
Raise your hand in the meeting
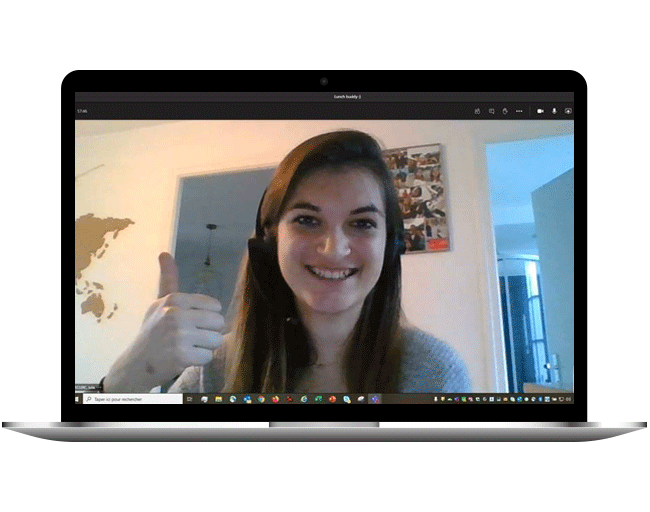click(505, 111)
